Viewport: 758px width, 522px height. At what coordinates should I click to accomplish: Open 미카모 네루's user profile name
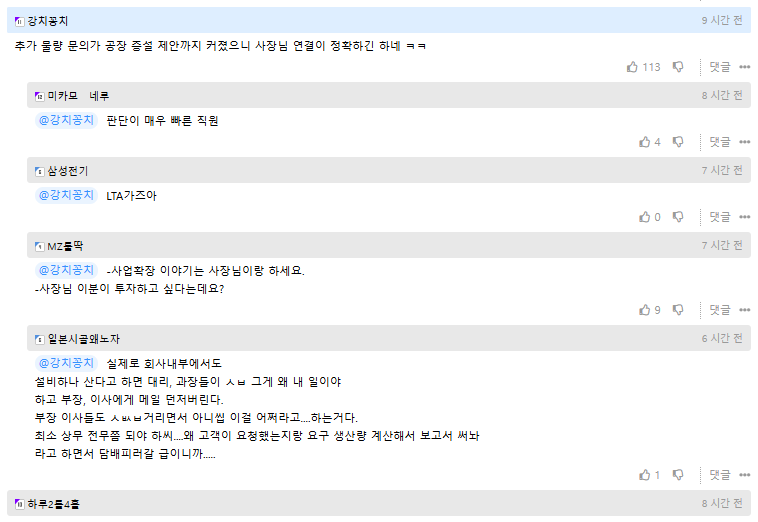click(x=78, y=96)
